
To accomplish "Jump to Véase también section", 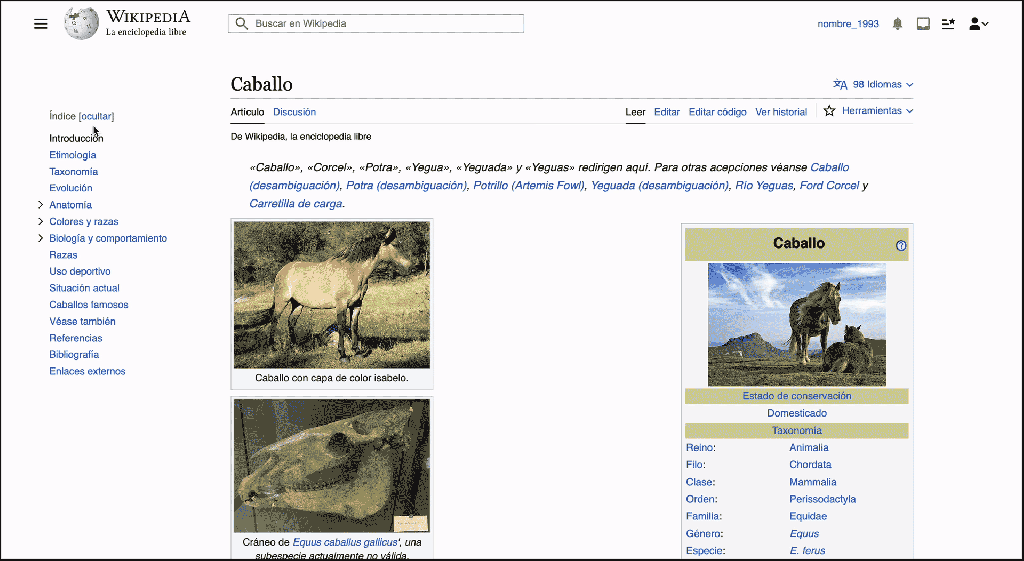I will pyautogui.click(x=82, y=321).
